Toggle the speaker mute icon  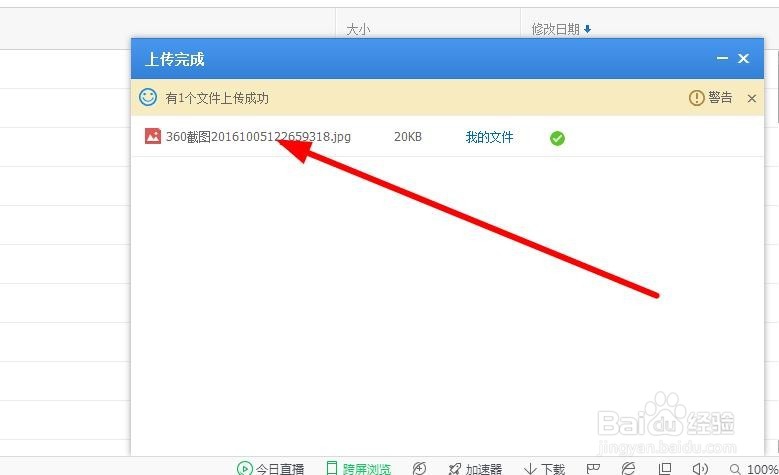[x=700, y=469]
